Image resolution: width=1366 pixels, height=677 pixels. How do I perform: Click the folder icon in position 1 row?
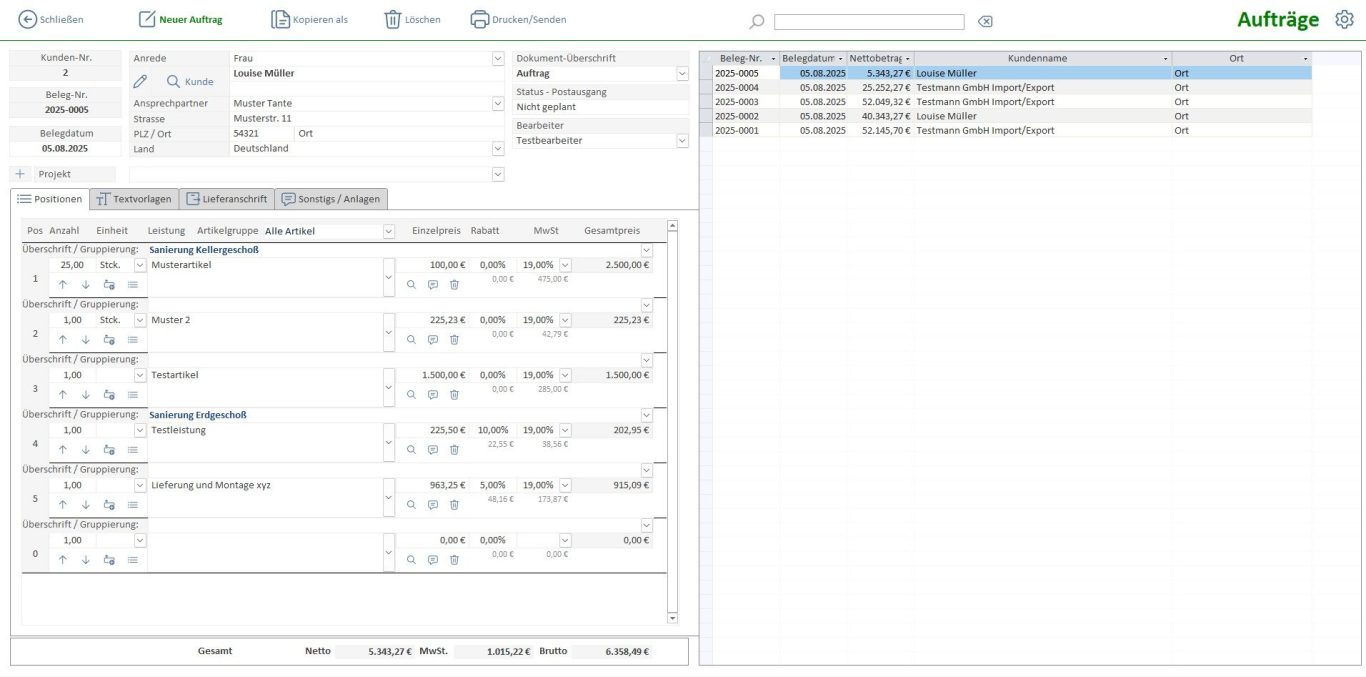click(110, 285)
